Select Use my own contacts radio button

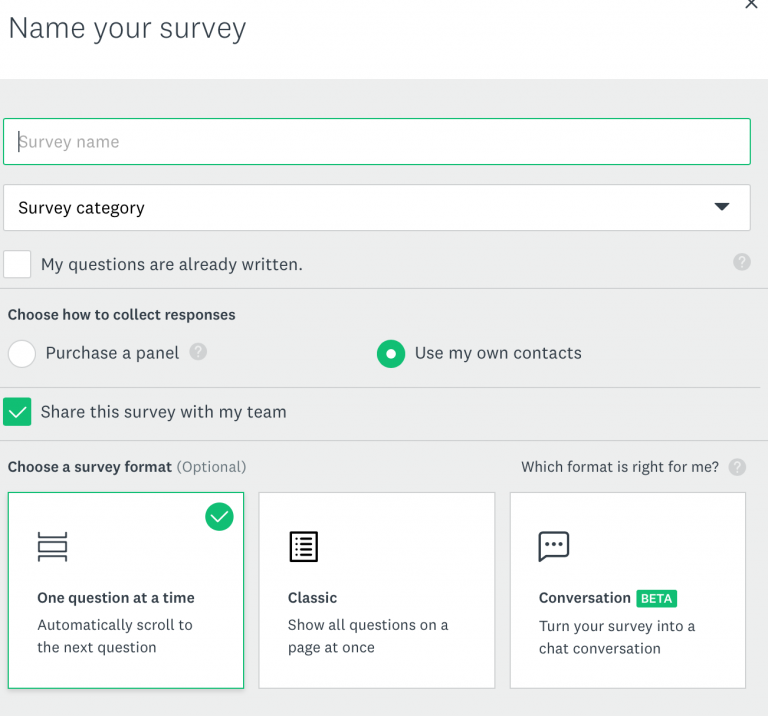point(391,353)
